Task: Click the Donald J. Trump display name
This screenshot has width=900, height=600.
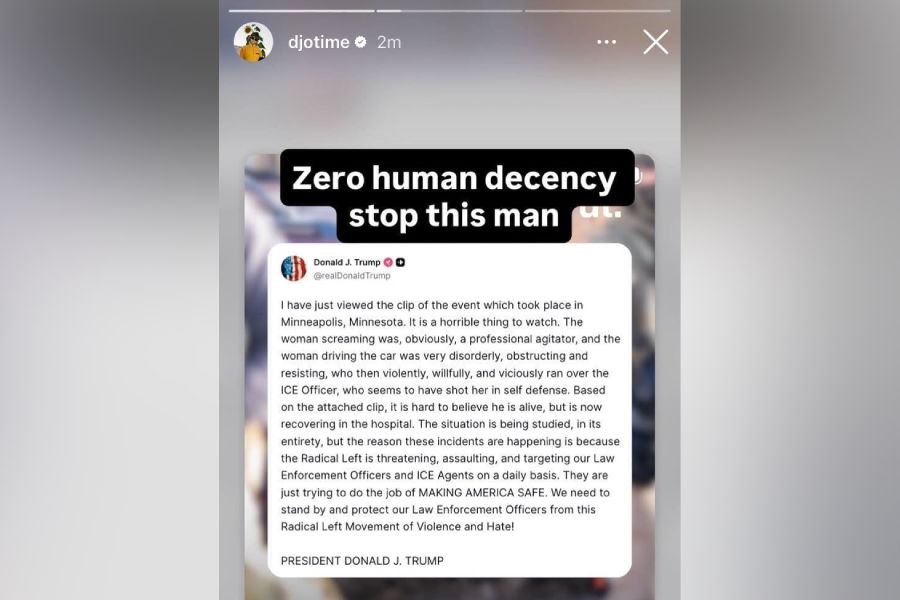Action: point(347,262)
